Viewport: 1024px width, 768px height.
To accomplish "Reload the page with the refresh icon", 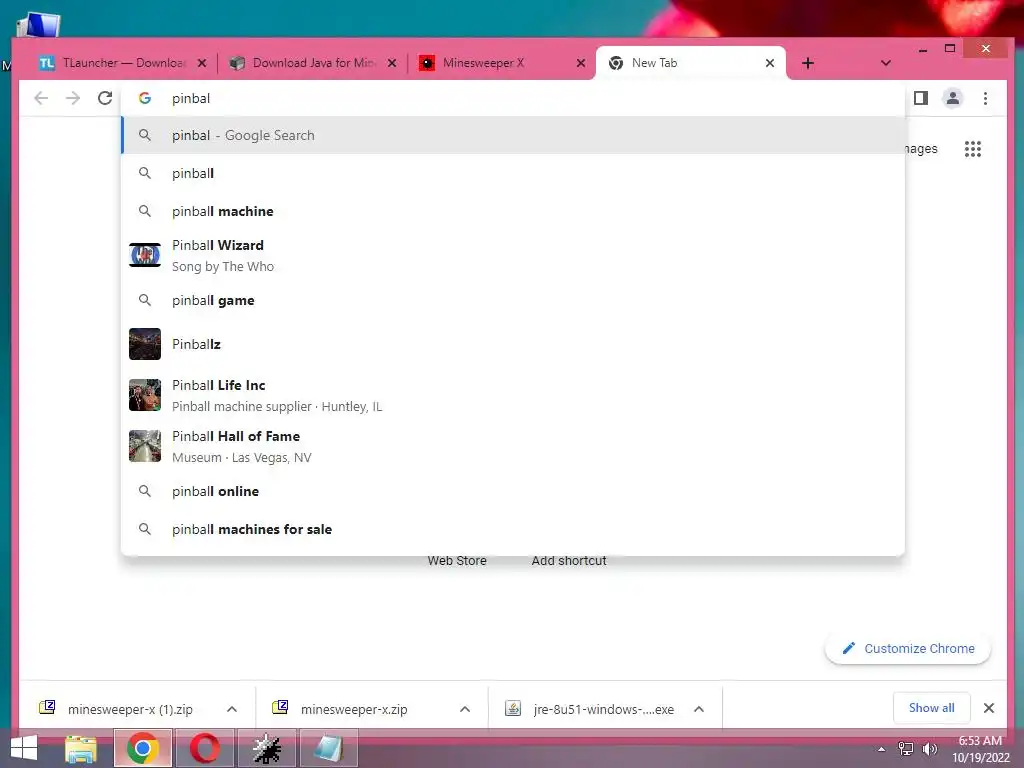I will [104, 99].
